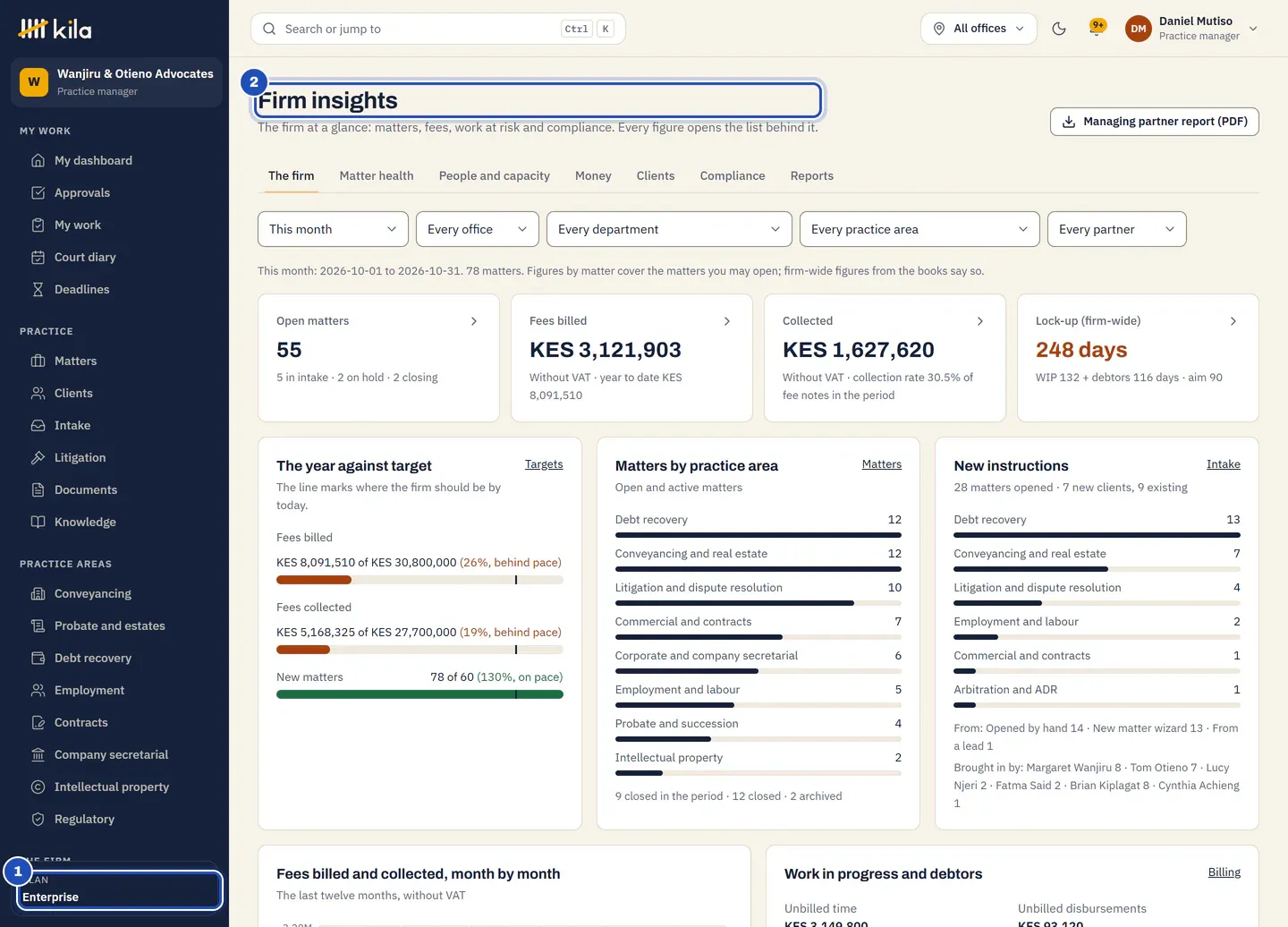This screenshot has width=1288, height=927.
Task: Open the Every partner dropdown
Action: click(x=1117, y=229)
